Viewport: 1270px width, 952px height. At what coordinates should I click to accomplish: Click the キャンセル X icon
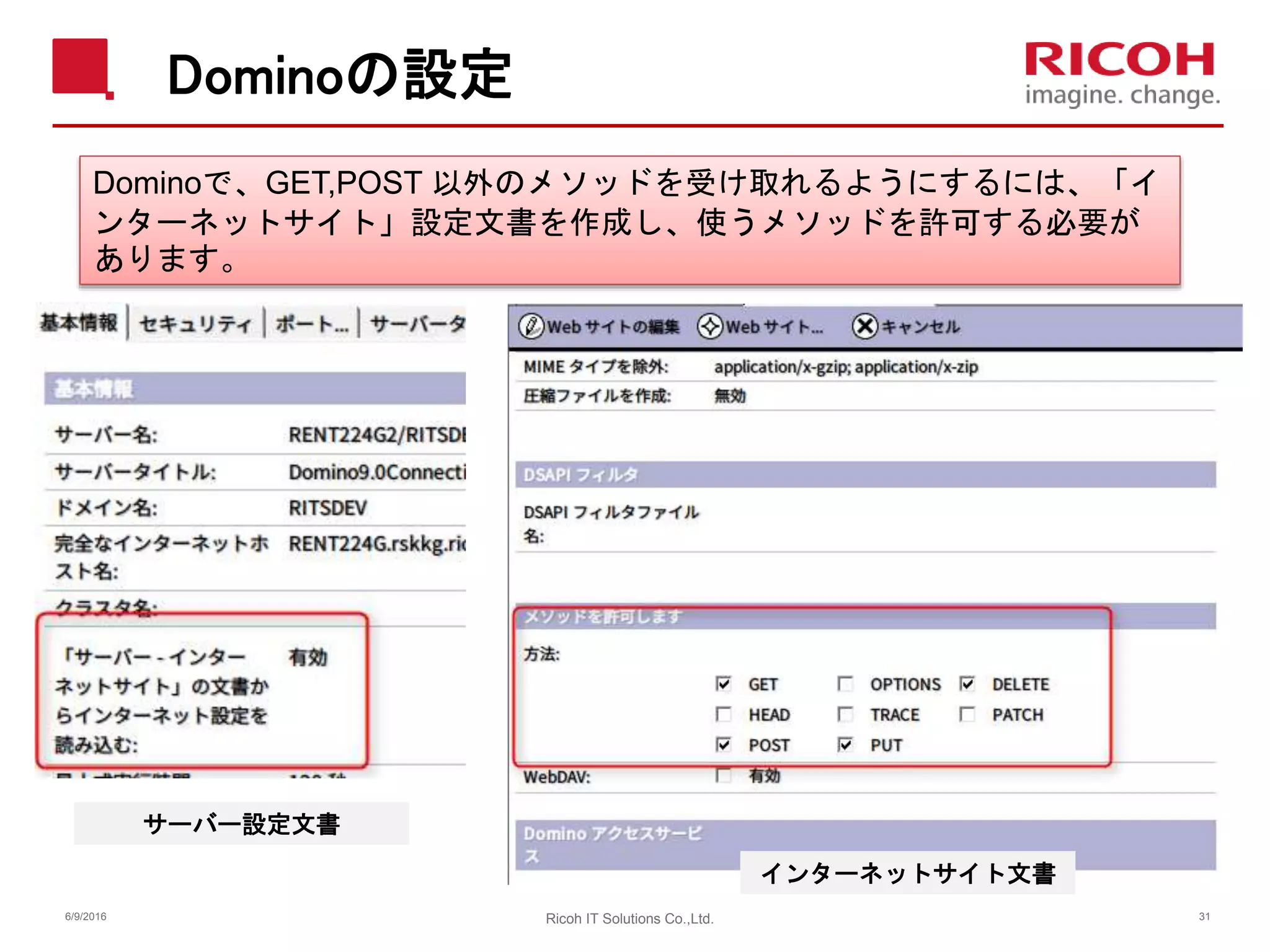click(x=865, y=326)
